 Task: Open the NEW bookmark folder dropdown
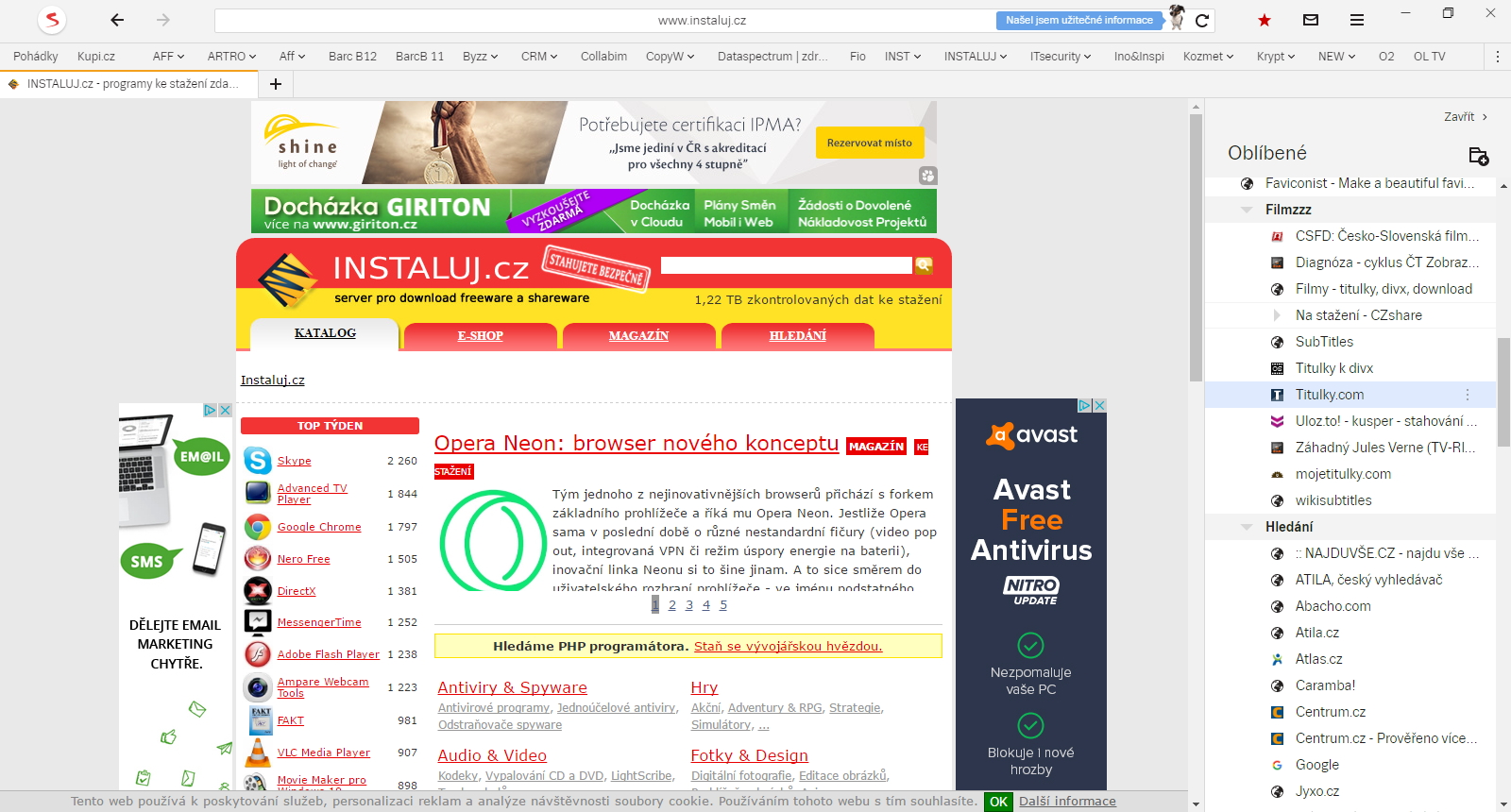(1336, 57)
